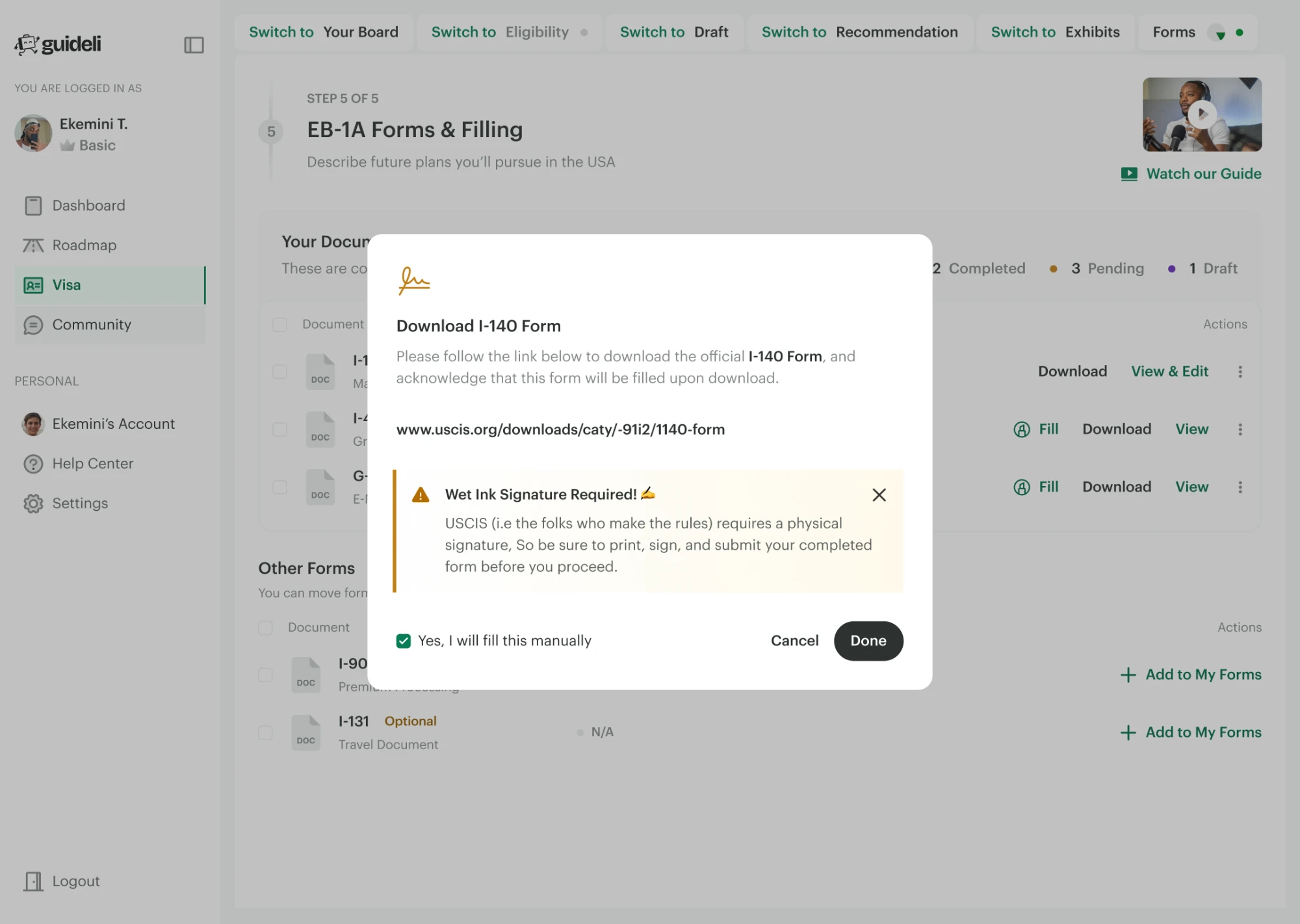Switch to Eligibility tab
Viewport: 1300px width, 924px height.
(x=510, y=32)
